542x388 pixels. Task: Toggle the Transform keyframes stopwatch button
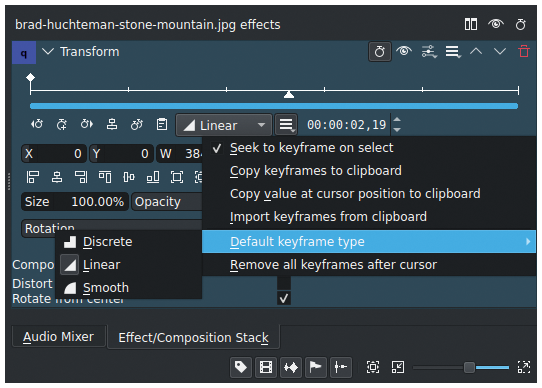click(x=380, y=52)
